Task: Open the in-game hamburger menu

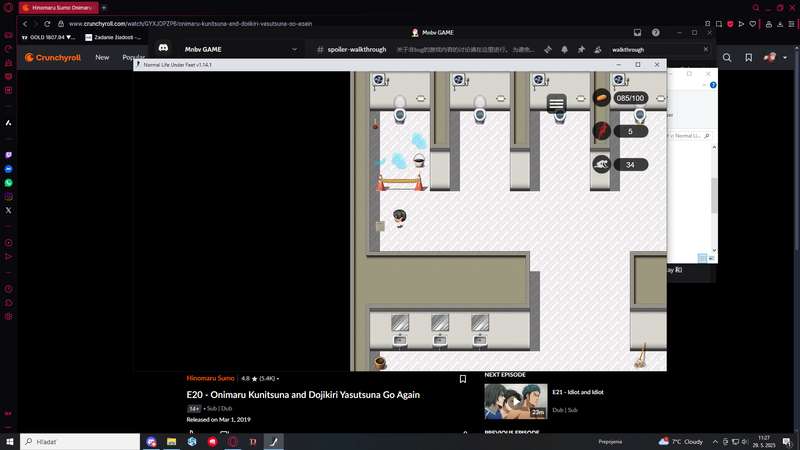Action: [556, 104]
